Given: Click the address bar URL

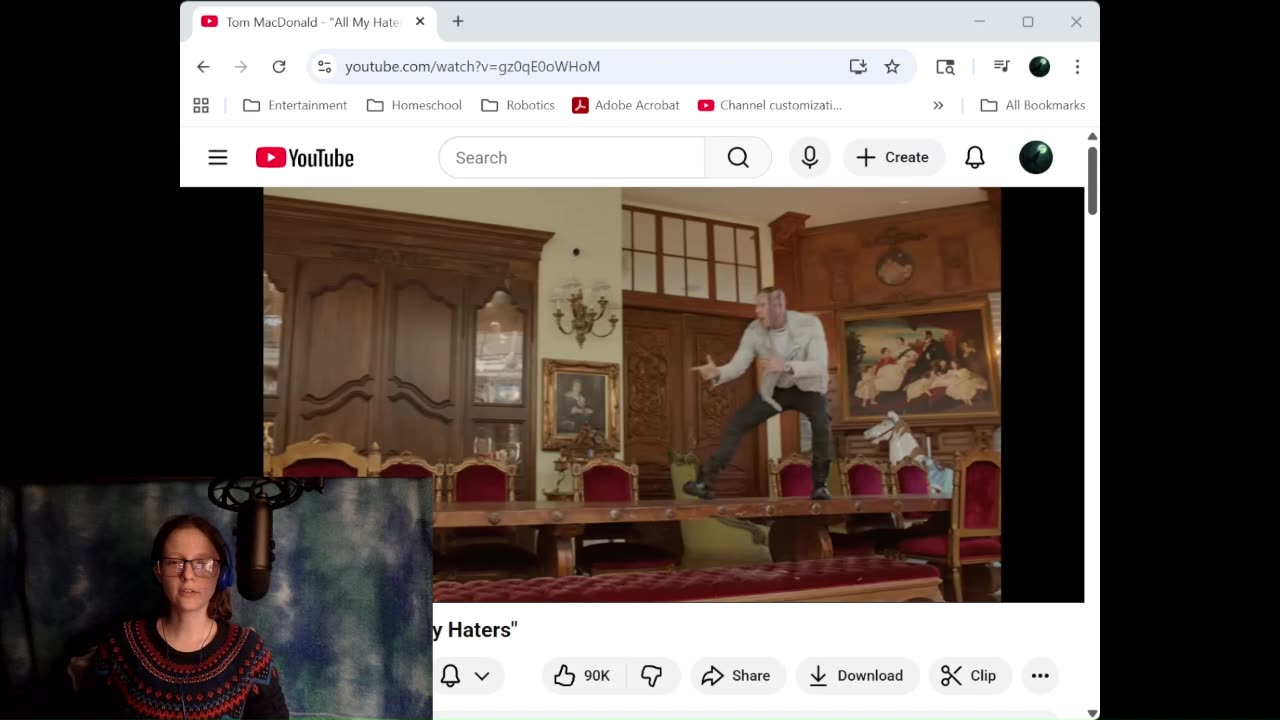Looking at the screenshot, I should coord(472,67).
